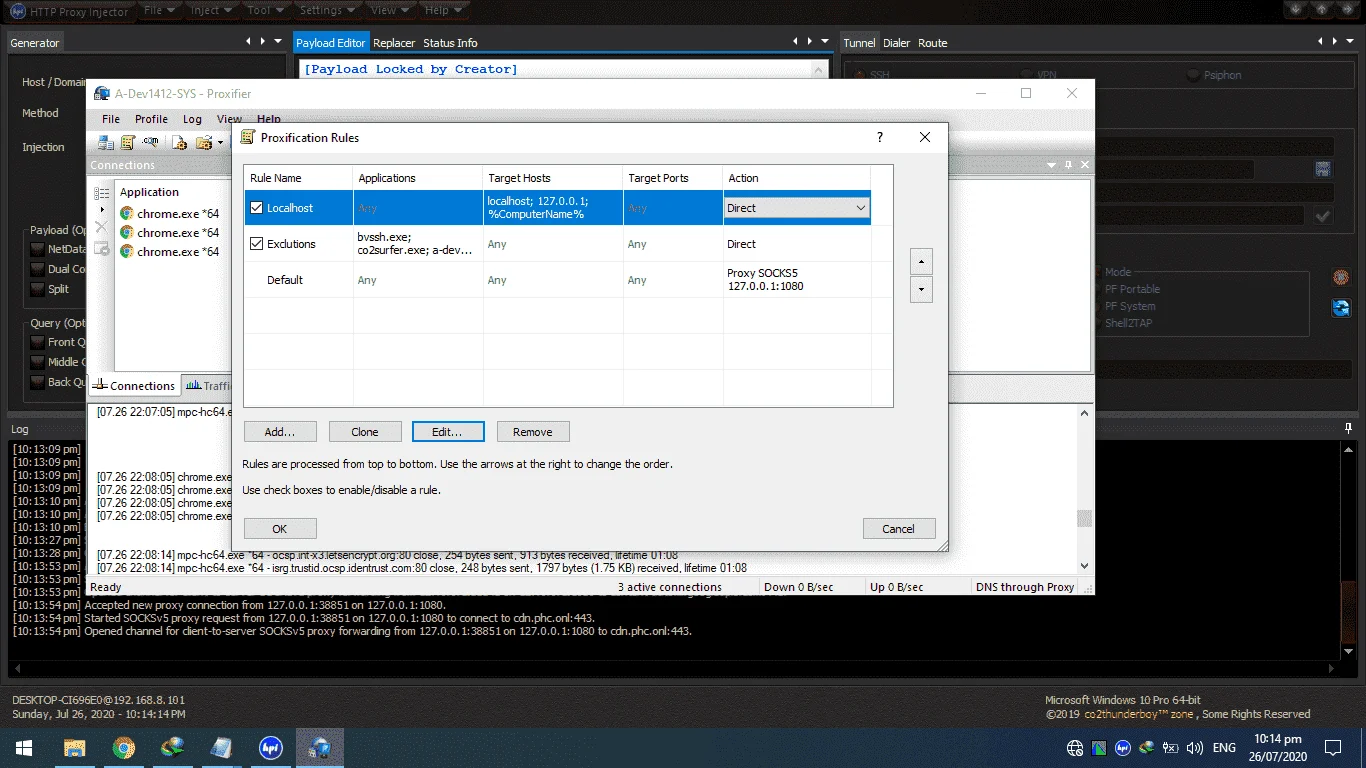
Task: Open the File dropdown in HTTP Proxy Injector
Action: click(x=159, y=10)
